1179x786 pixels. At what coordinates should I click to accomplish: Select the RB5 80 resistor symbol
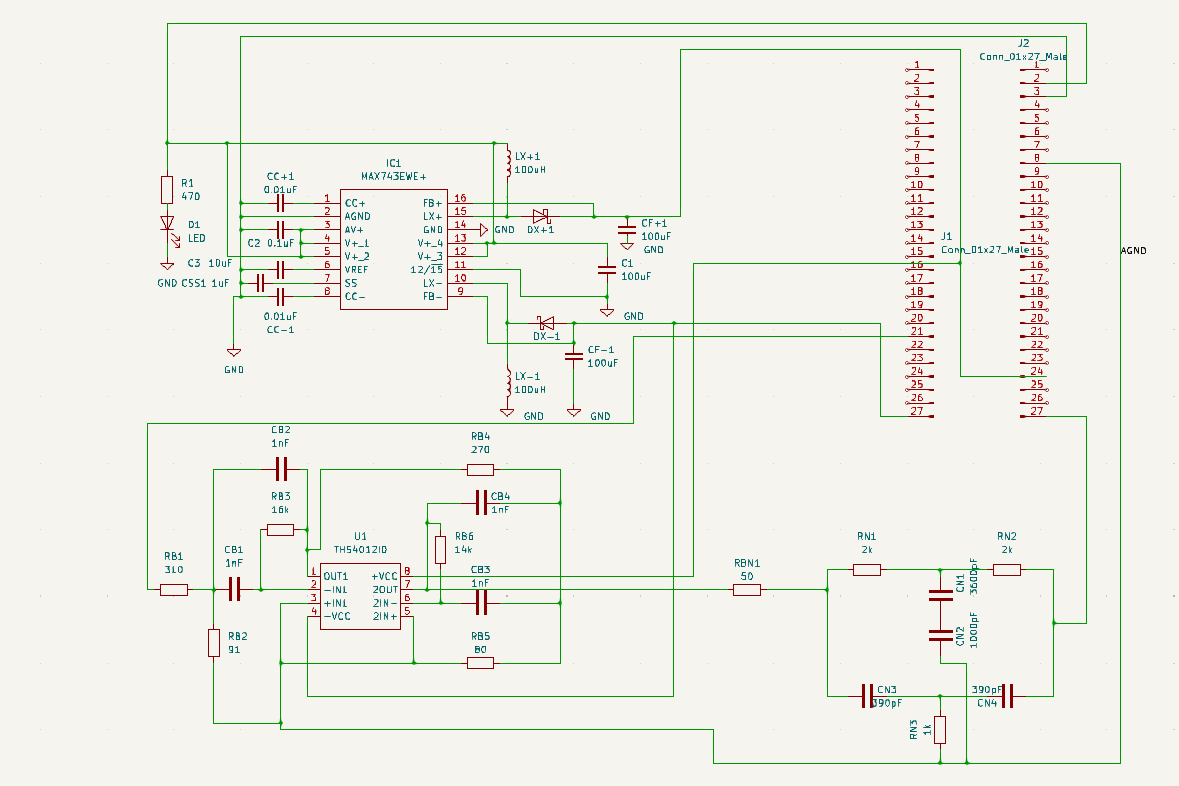(x=480, y=663)
